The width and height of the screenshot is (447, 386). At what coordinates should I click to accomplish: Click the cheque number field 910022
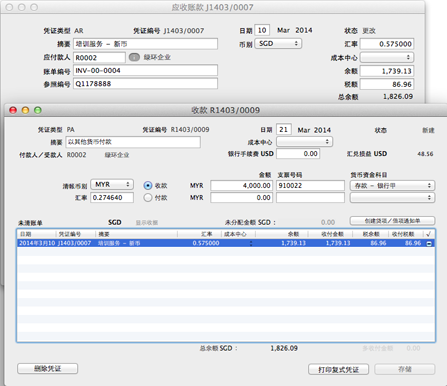pyautogui.click(x=310, y=186)
